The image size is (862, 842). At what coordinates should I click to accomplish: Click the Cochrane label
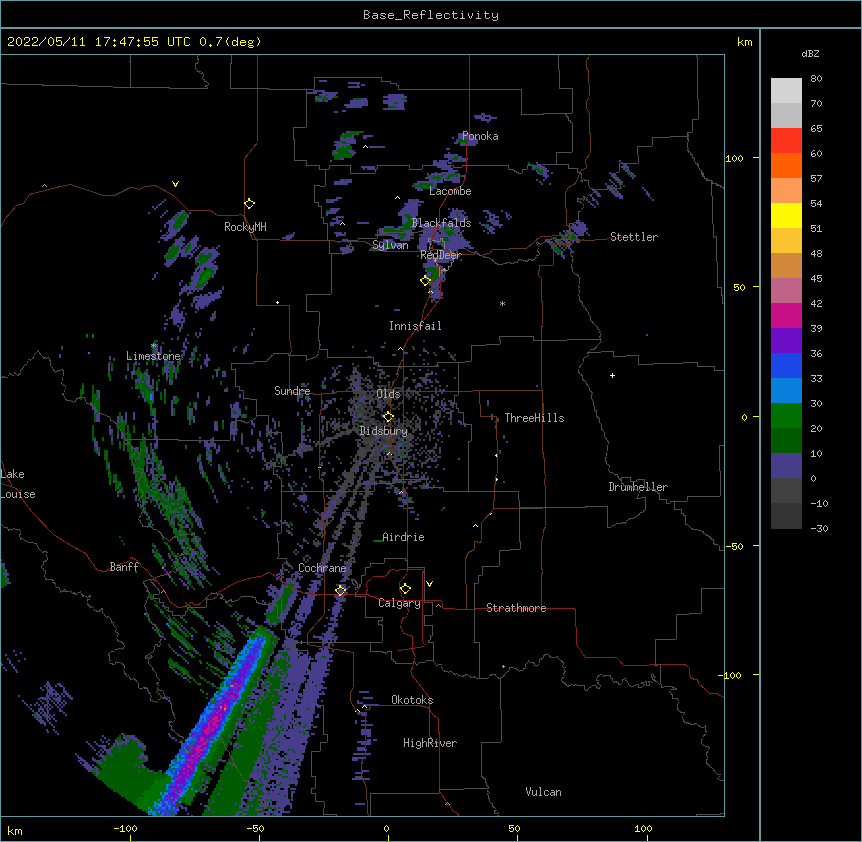[x=322, y=568]
